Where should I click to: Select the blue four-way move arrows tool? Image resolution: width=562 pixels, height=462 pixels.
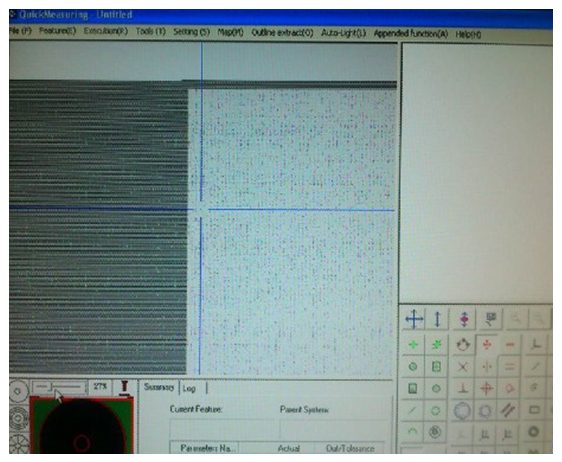click(414, 318)
